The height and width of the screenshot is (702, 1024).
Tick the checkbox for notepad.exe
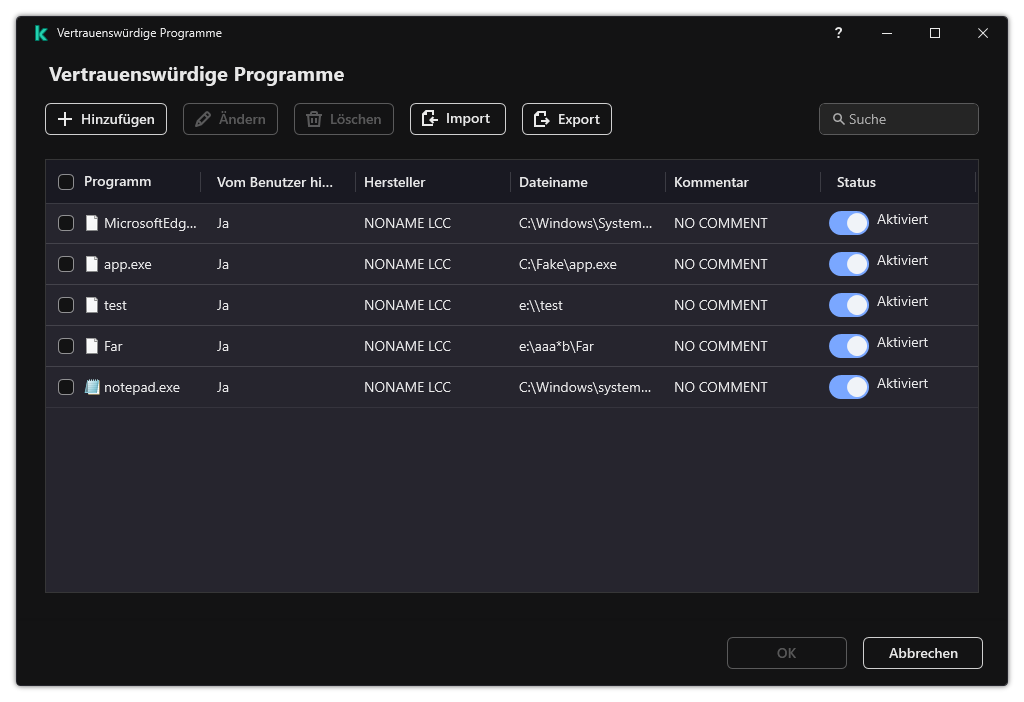66,387
